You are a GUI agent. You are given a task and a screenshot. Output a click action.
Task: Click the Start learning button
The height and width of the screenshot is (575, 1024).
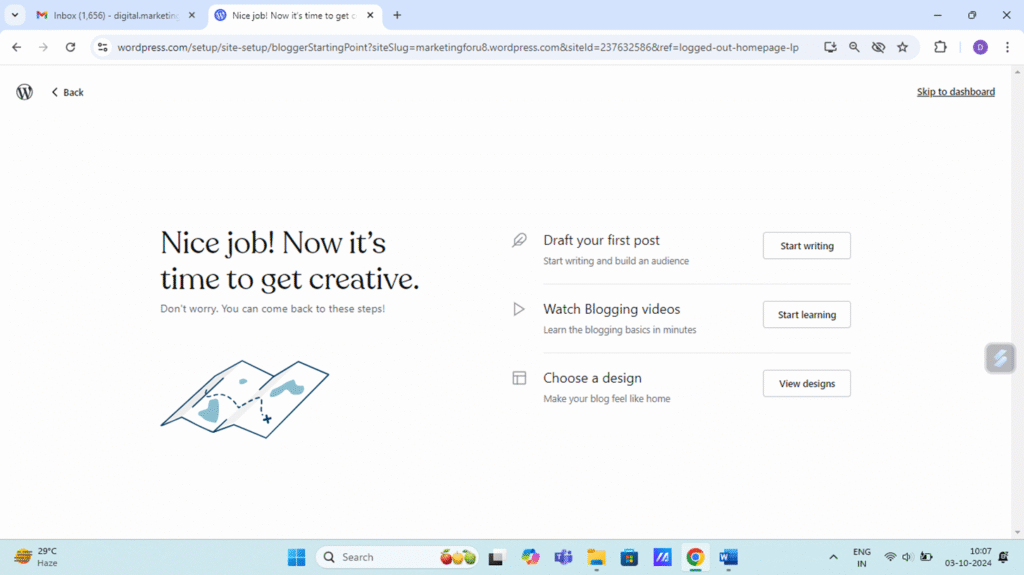pos(806,315)
